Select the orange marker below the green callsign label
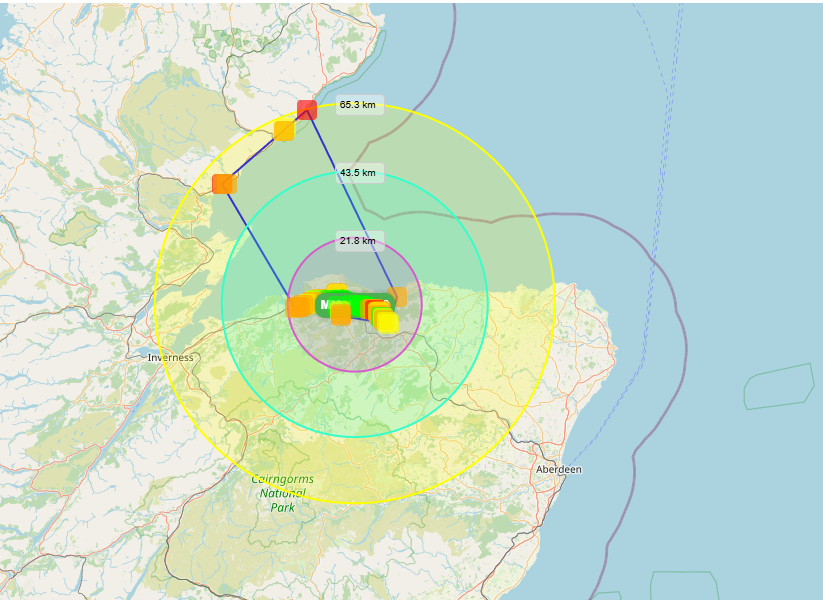 (x=341, y=314)
